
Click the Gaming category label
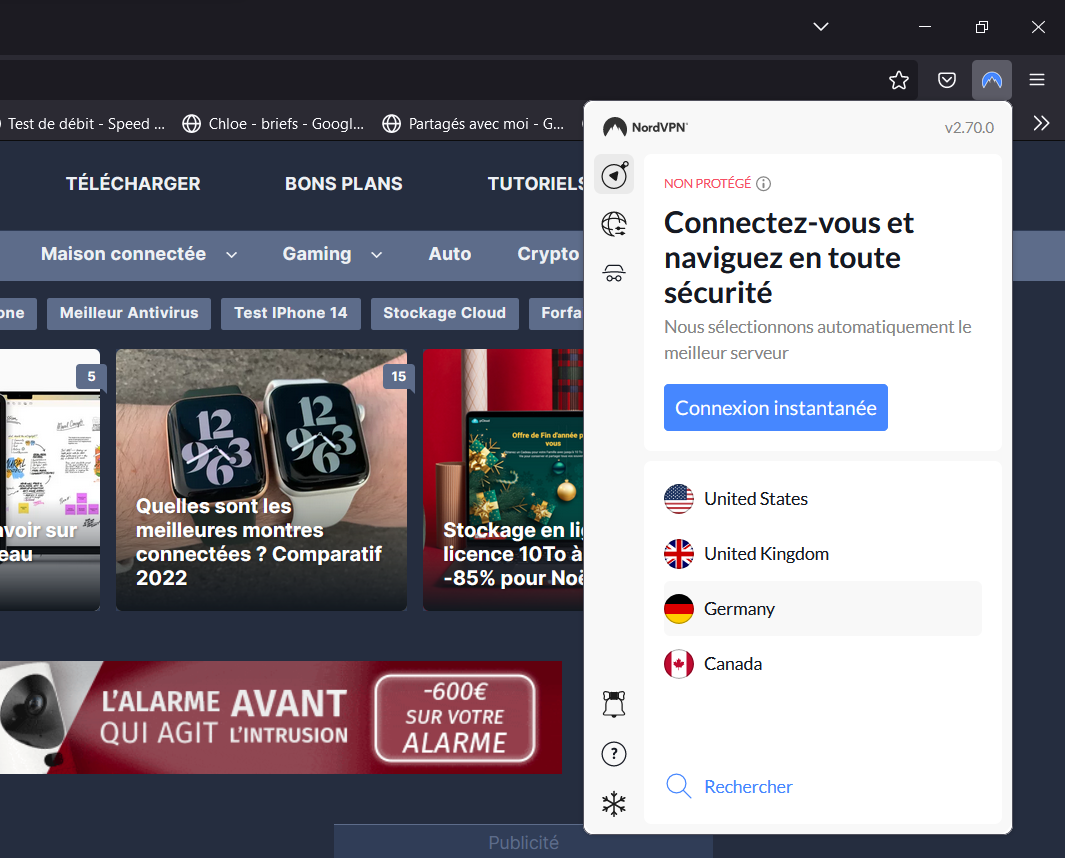(317, 253)
